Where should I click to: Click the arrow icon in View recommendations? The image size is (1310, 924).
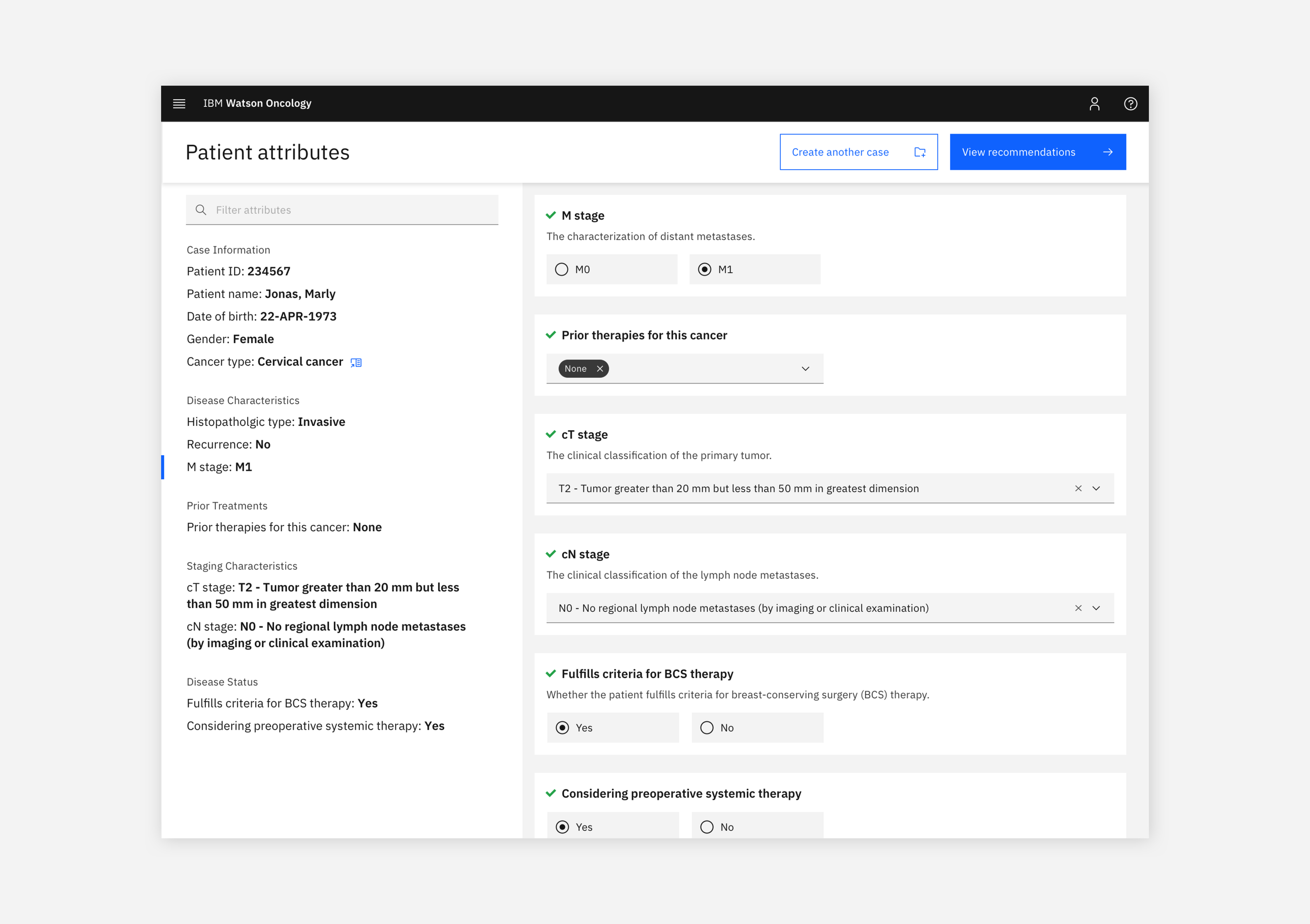point(1107,152)
